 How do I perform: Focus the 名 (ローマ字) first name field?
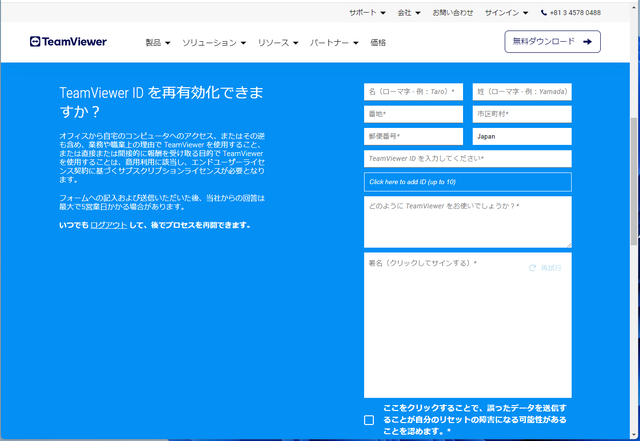(x=413, y=92)
